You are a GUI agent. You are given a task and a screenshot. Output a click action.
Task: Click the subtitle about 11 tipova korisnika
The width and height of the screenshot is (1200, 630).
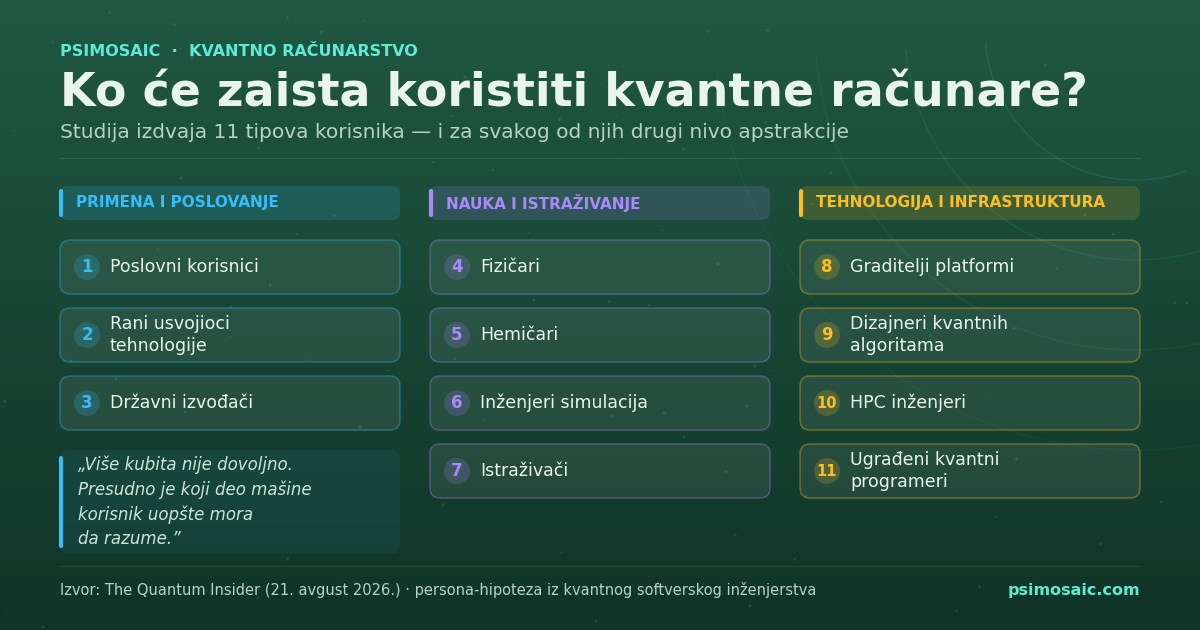(454, 132)
